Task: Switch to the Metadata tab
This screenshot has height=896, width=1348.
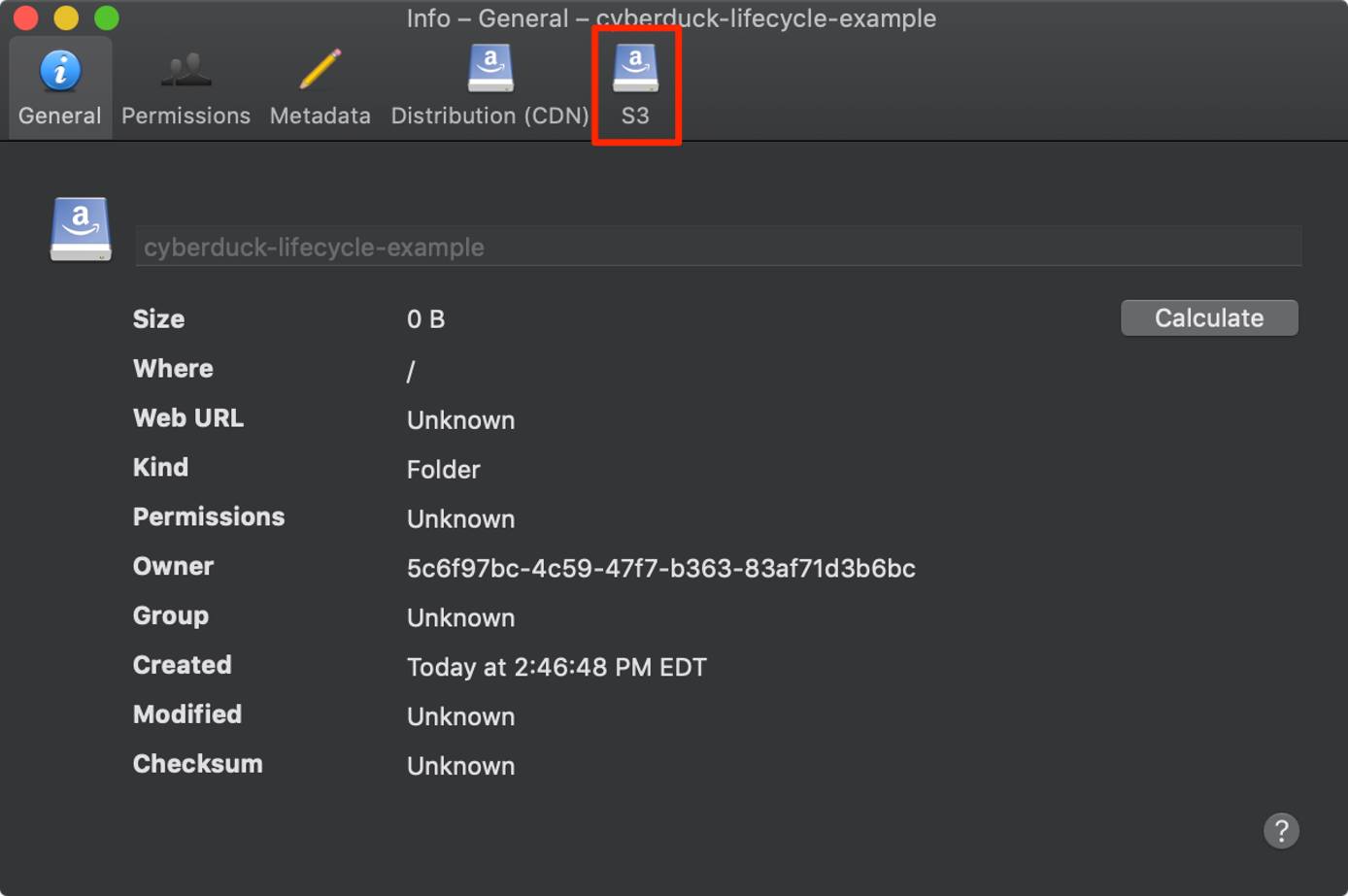Action: click(x=320, y=87)
